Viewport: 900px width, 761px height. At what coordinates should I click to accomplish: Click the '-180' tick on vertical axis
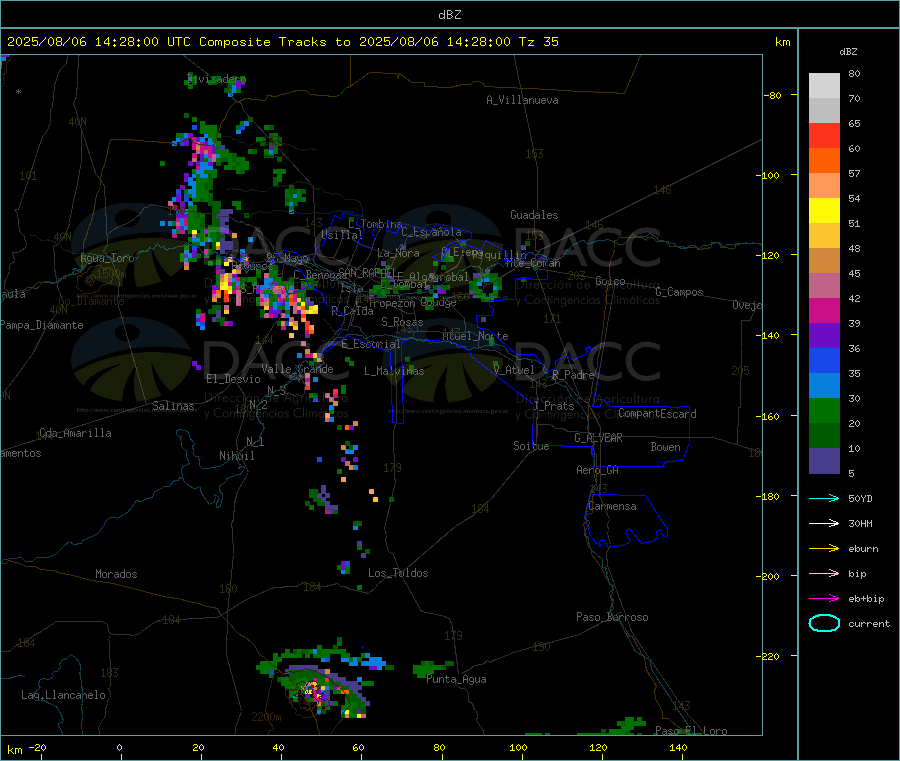770,496
